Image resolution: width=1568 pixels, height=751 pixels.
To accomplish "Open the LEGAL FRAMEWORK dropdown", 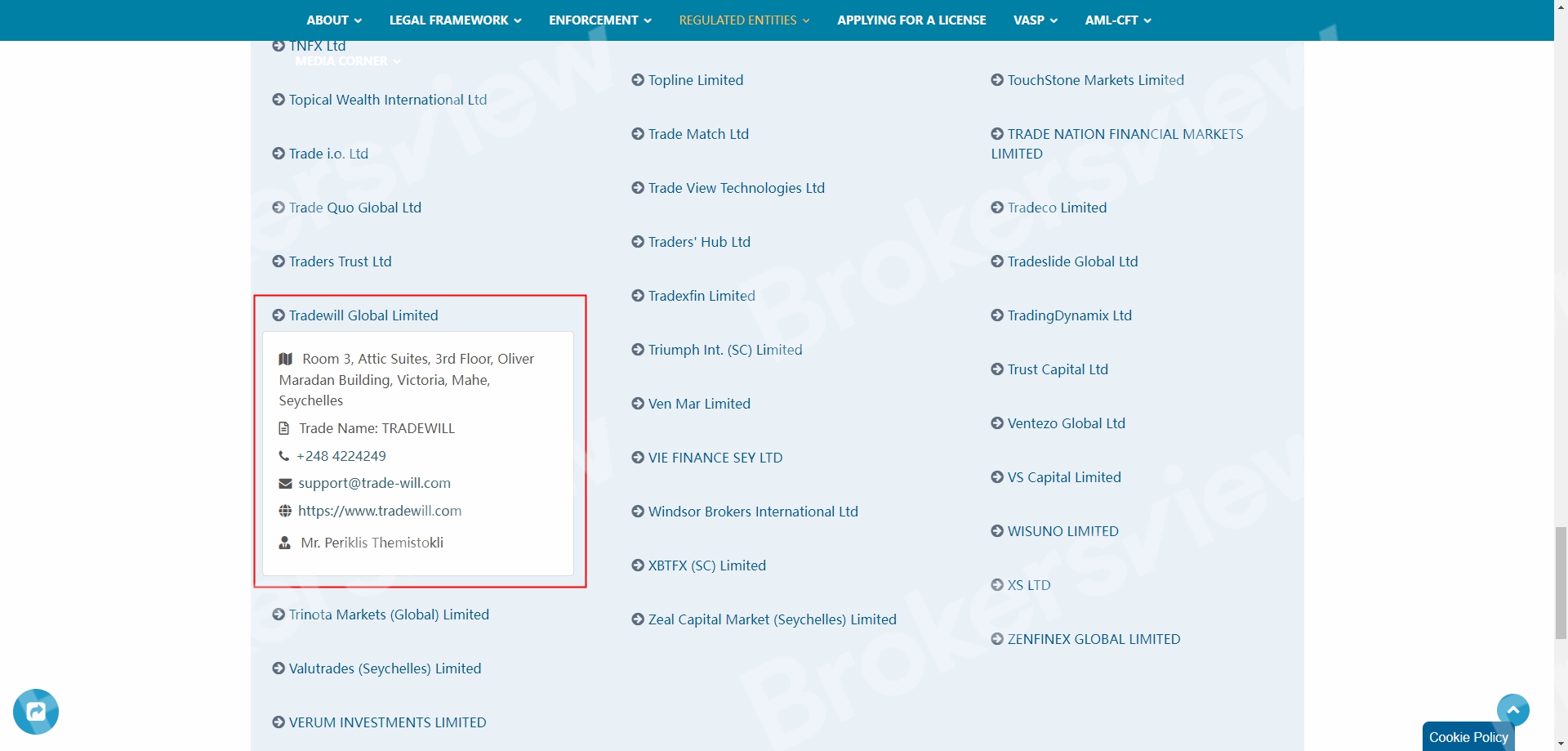I will 455,20.
